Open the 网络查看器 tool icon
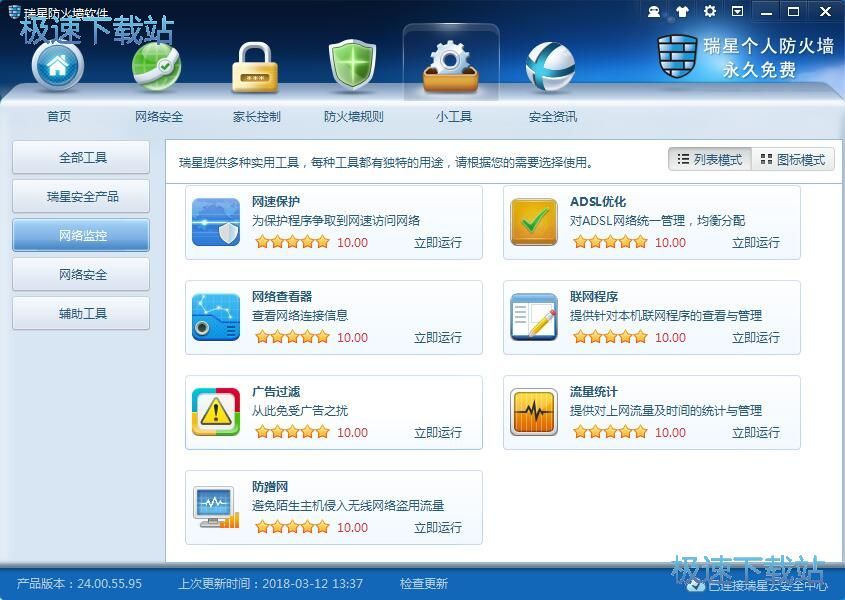This screenshot has height=600, width=845. 216,317
